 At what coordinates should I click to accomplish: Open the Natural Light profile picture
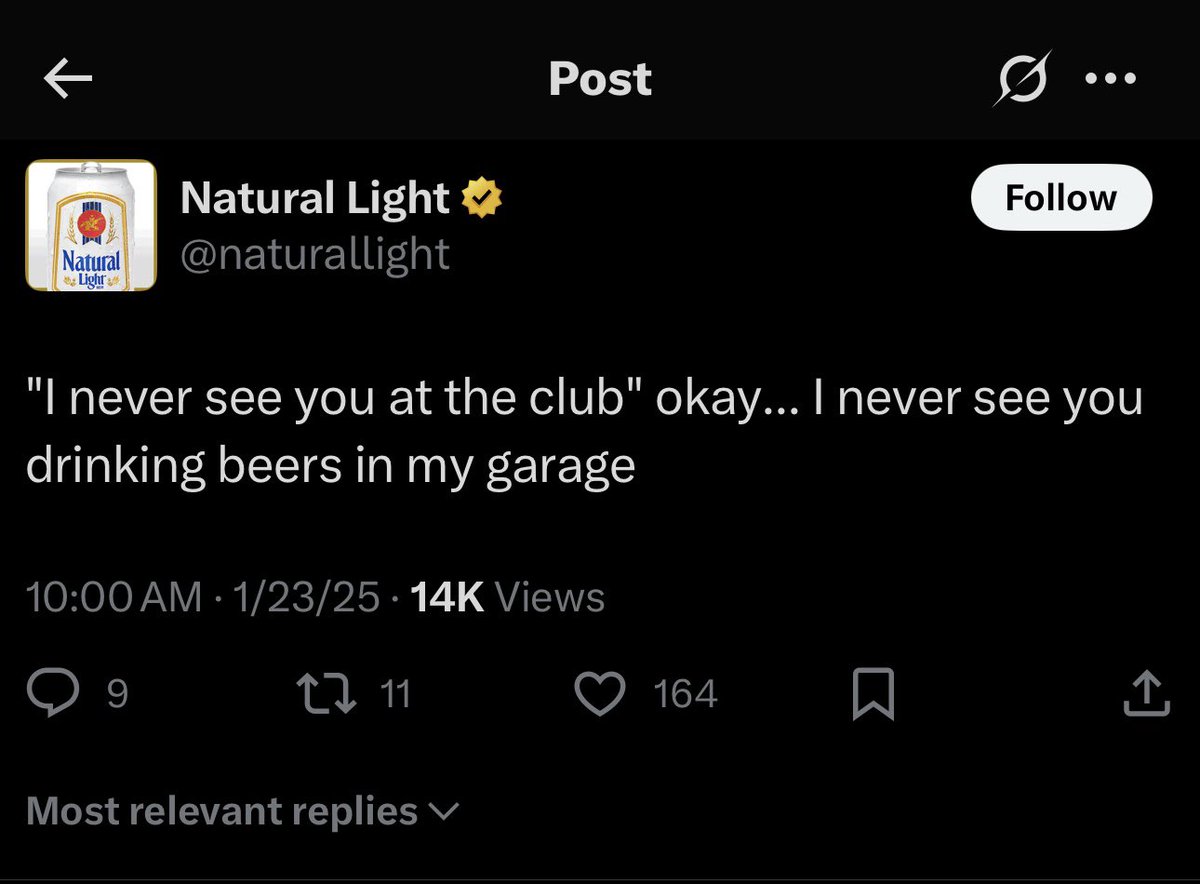[x=91, y=226]
